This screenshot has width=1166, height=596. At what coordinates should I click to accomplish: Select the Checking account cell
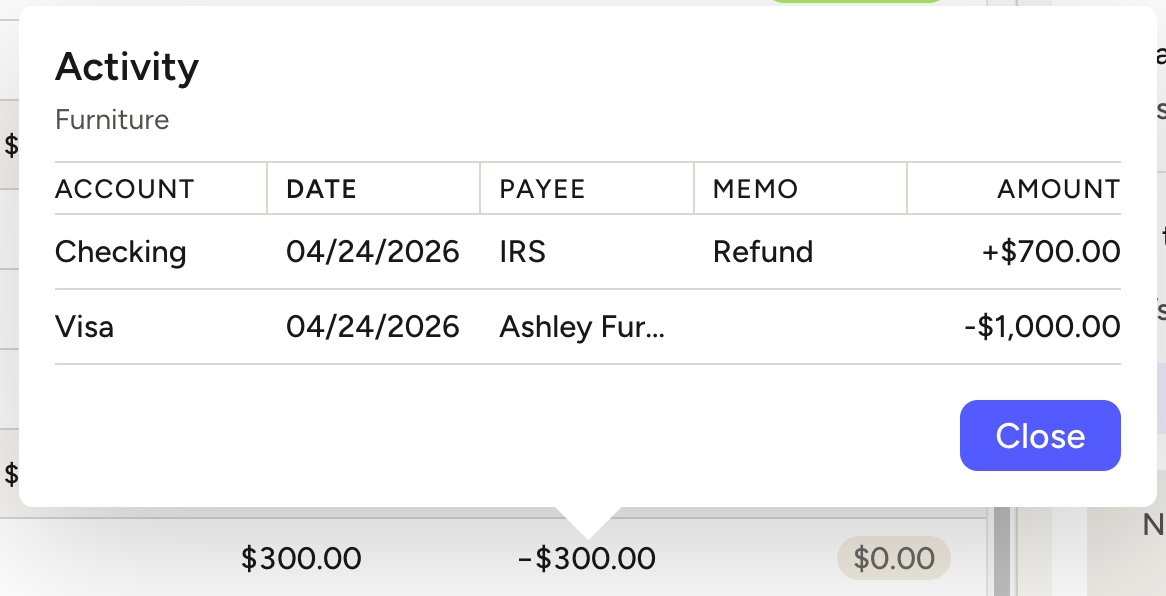coord(121,252)
